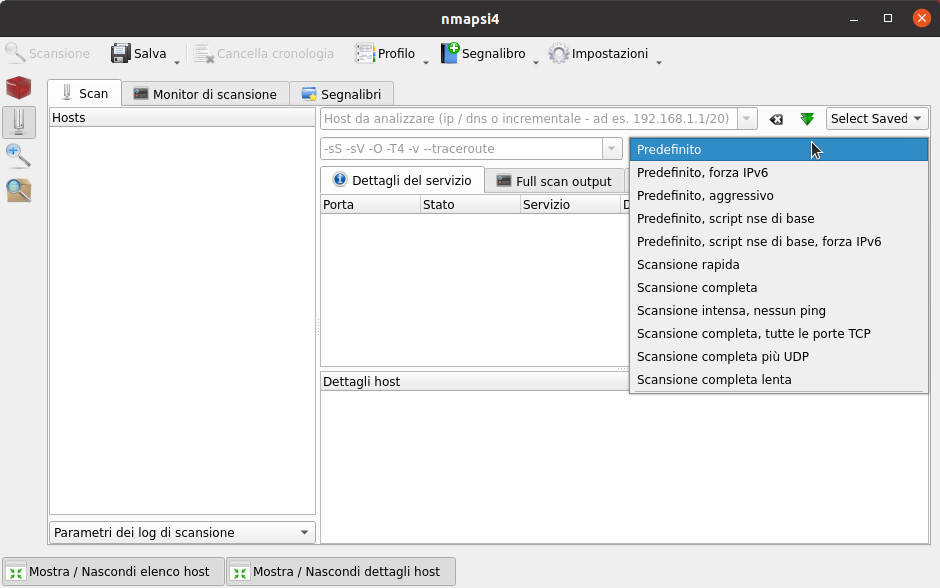Screen dimensions: 940x588
Task: Choose Scansione rapida option
Action: tap(779, 264)
